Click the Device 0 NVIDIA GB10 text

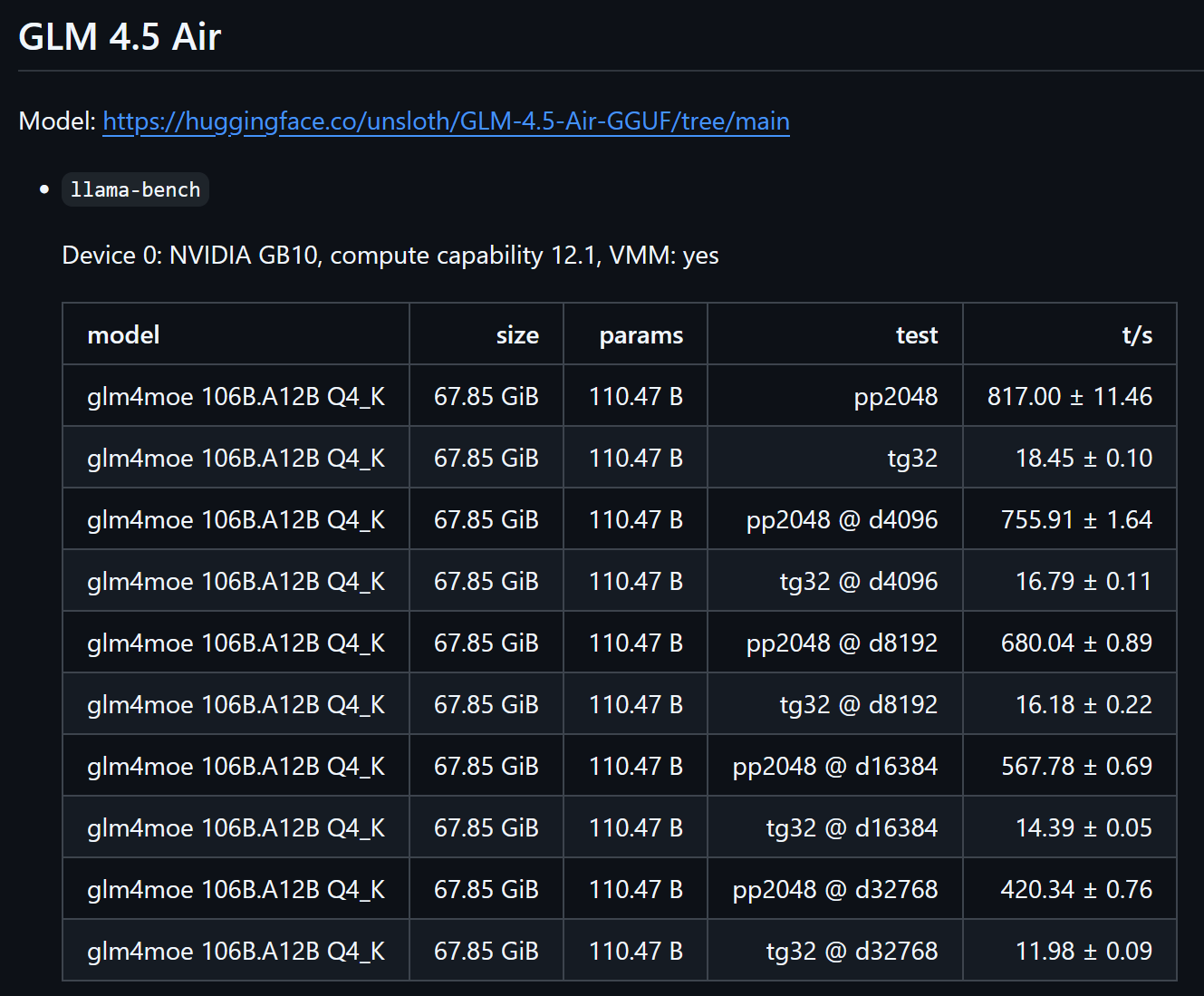pos(390,256)
